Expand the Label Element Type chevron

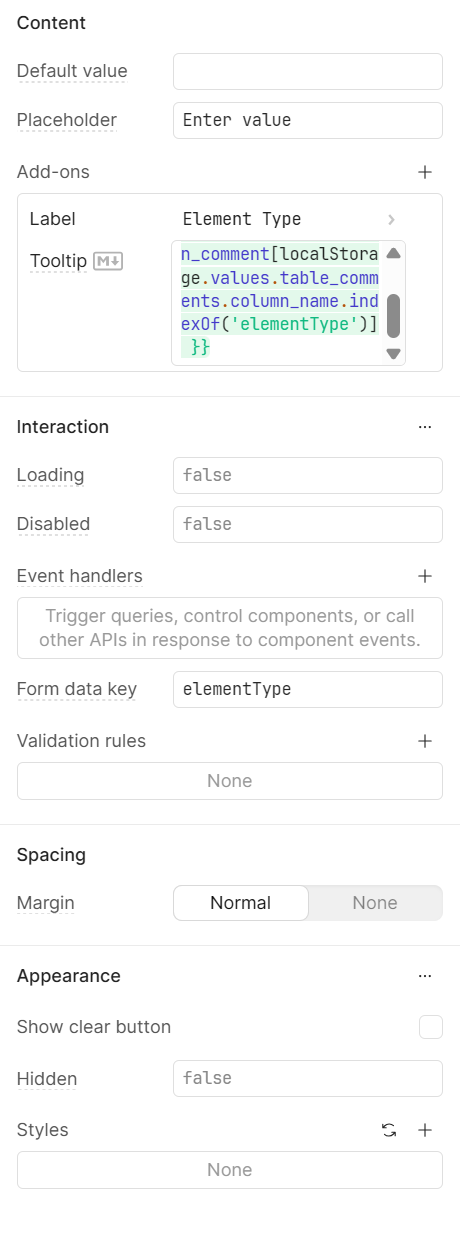391,219
